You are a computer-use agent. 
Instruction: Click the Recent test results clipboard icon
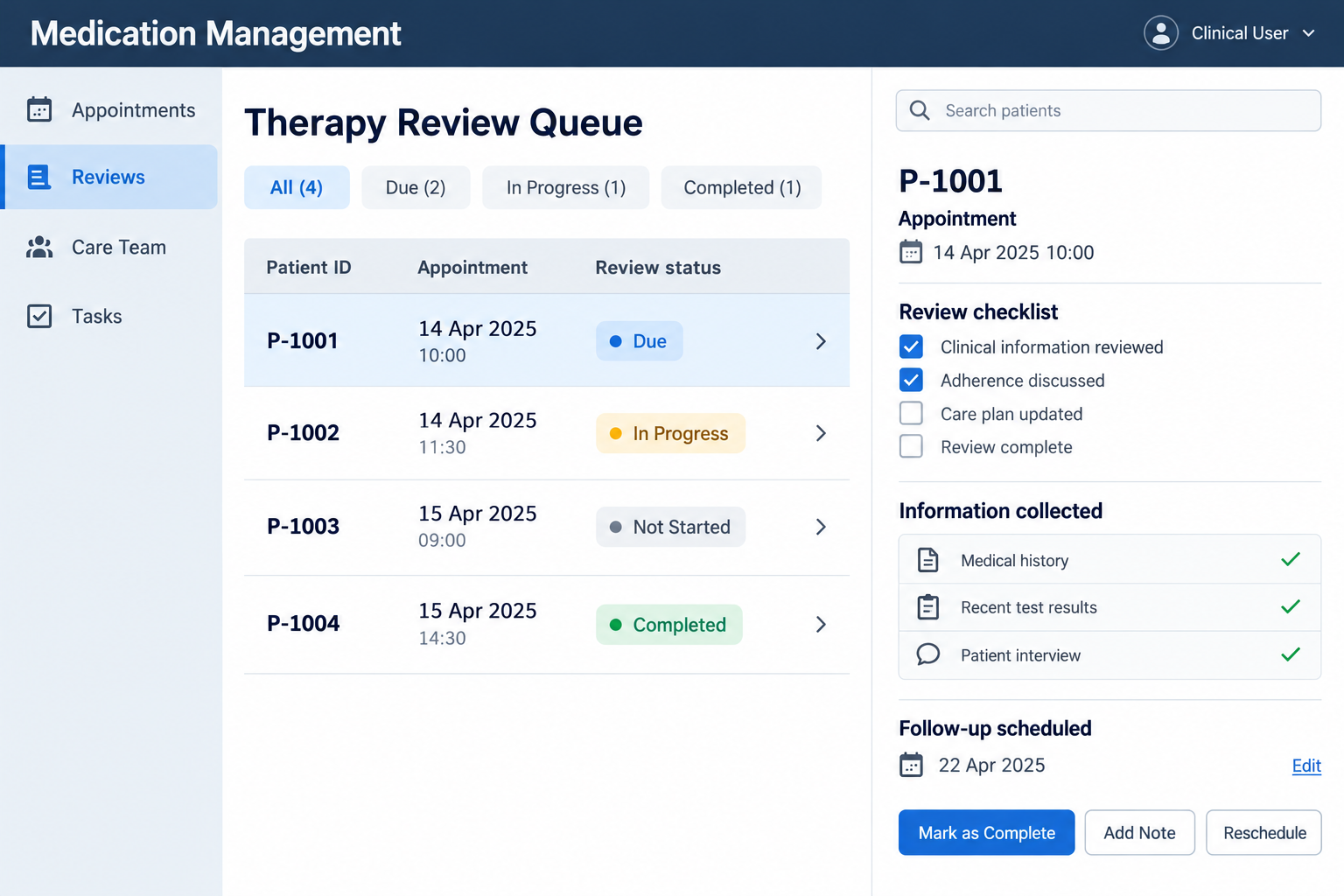click(x=928, y=607)
